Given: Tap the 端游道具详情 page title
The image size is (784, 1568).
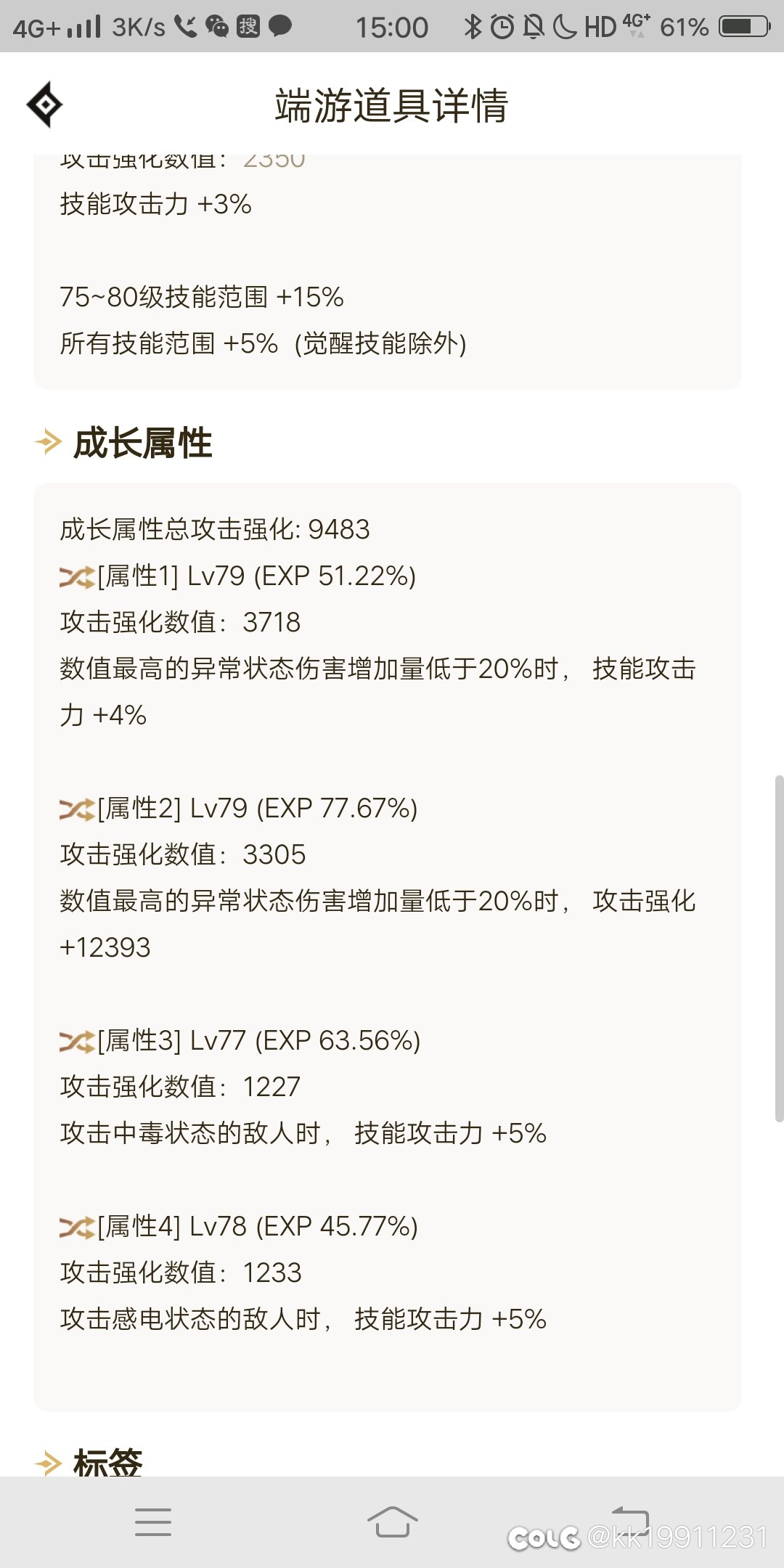Looking at the screenshot, I should [x=391, y=106].
